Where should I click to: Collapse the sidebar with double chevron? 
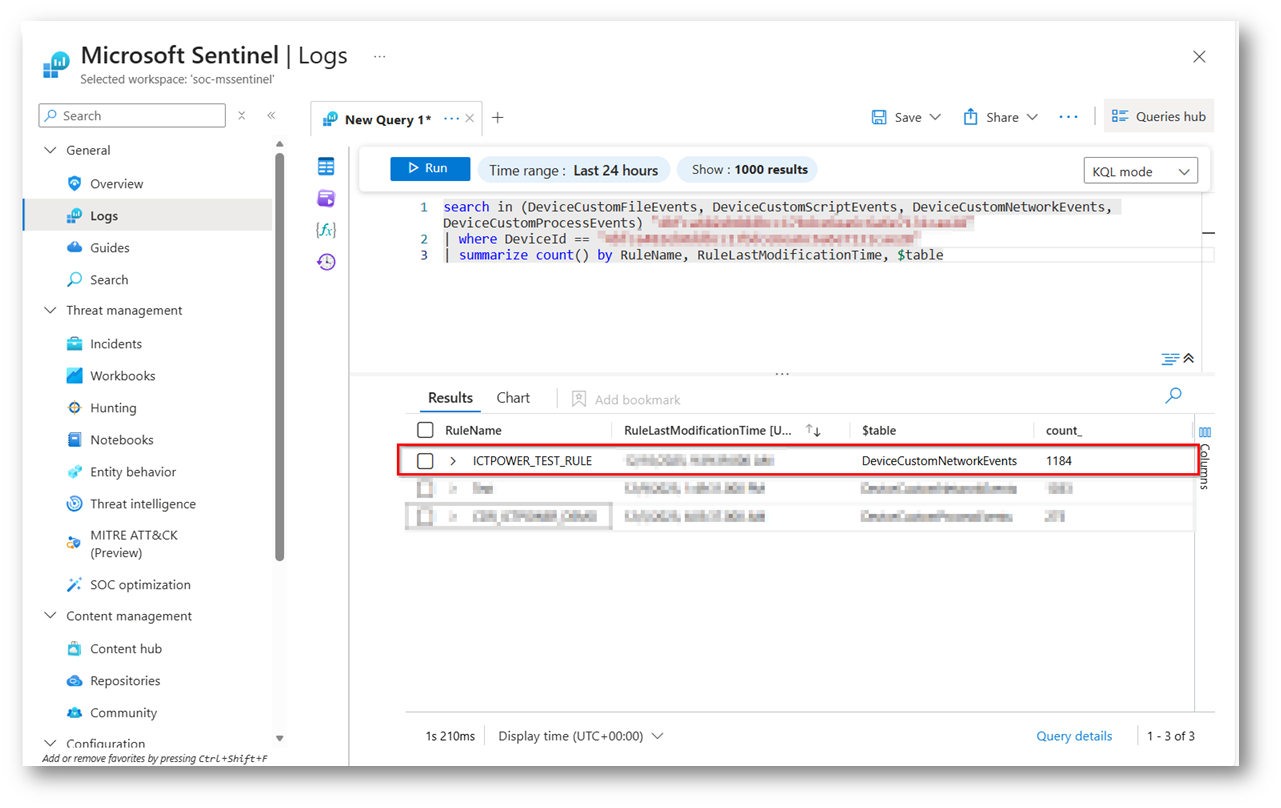pos(271,116)
